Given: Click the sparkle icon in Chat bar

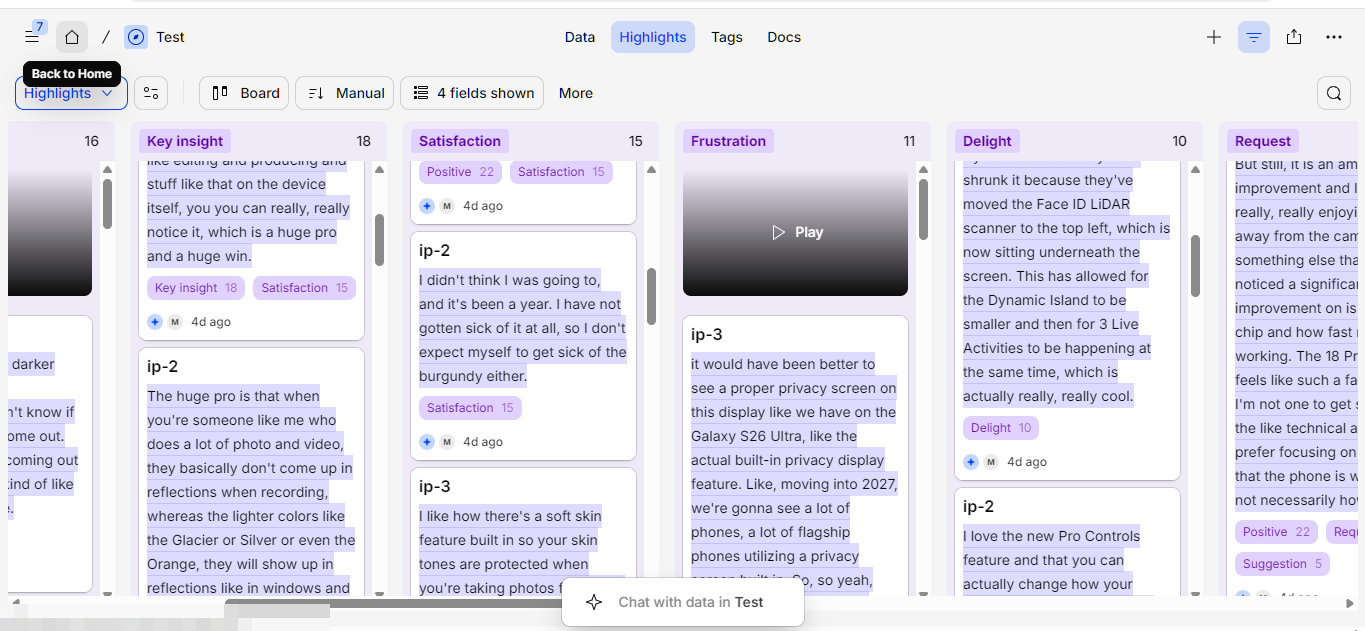Looking at the screenshot, I should coord(594,602).
